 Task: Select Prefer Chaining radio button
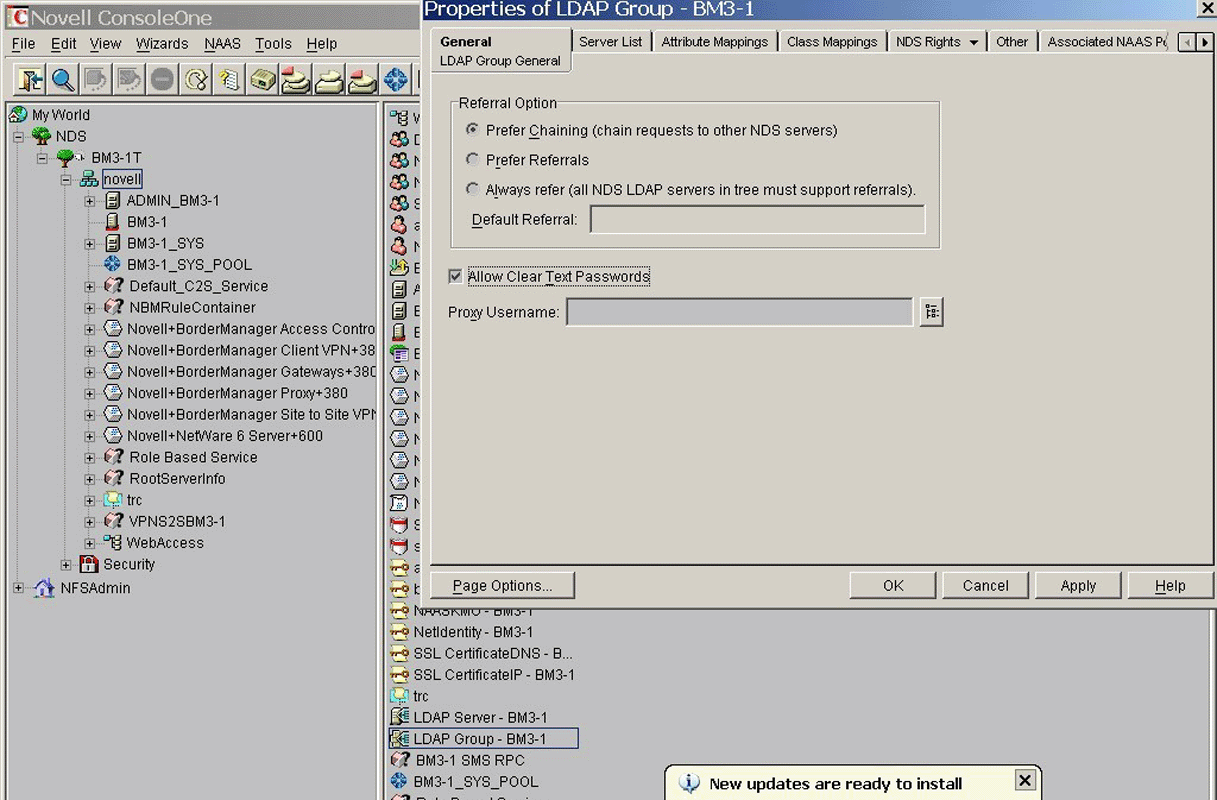[472, 130]
